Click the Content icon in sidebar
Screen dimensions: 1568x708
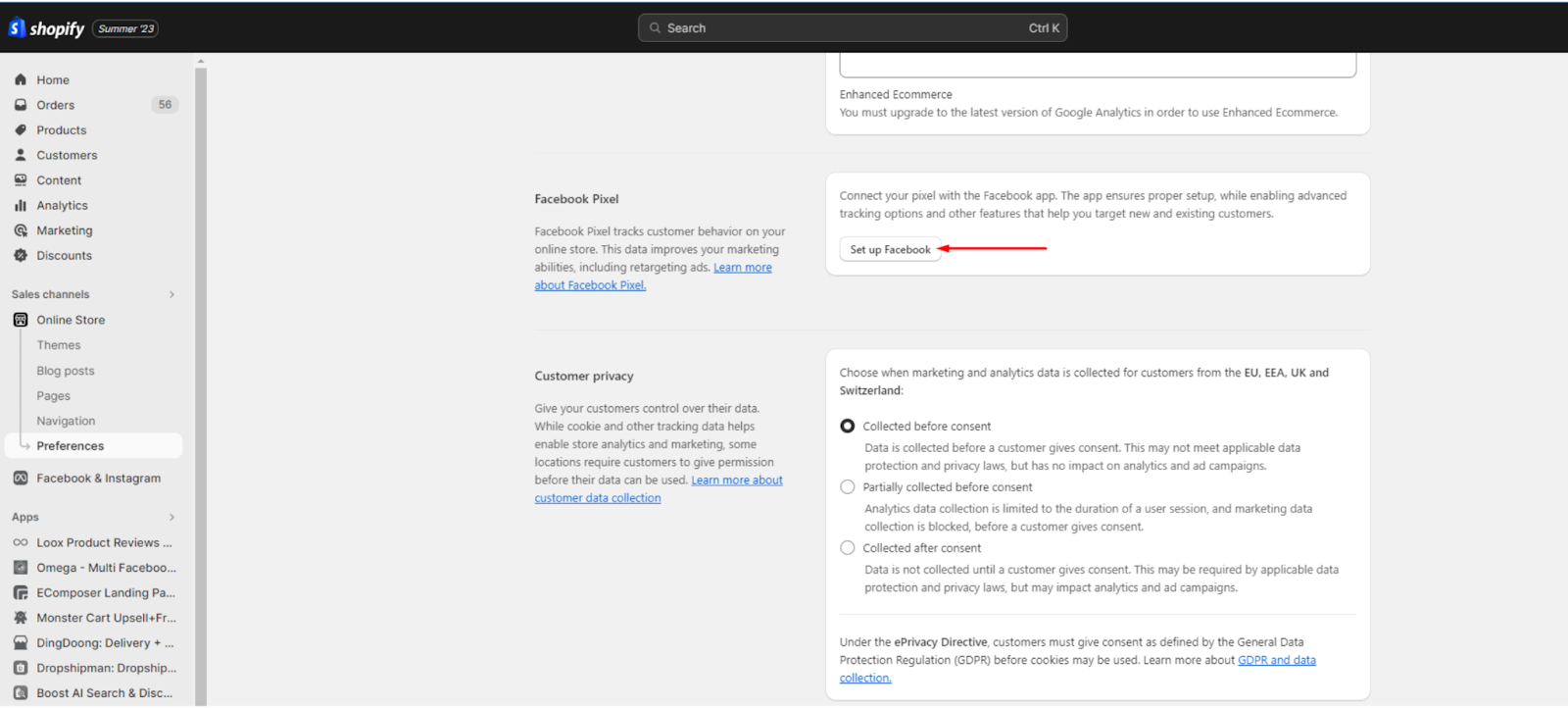pyautogui.click(x=21, y=180)
